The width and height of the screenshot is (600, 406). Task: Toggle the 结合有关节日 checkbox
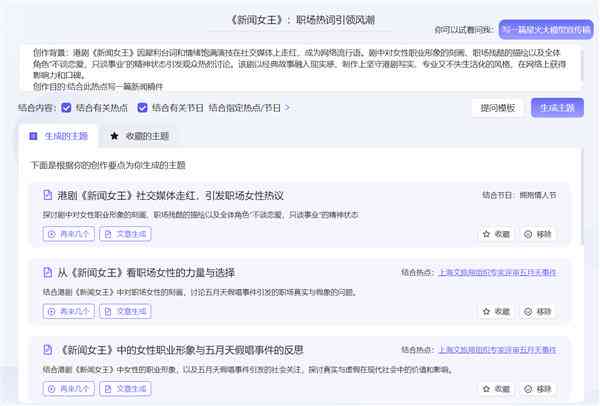point(142,108)
